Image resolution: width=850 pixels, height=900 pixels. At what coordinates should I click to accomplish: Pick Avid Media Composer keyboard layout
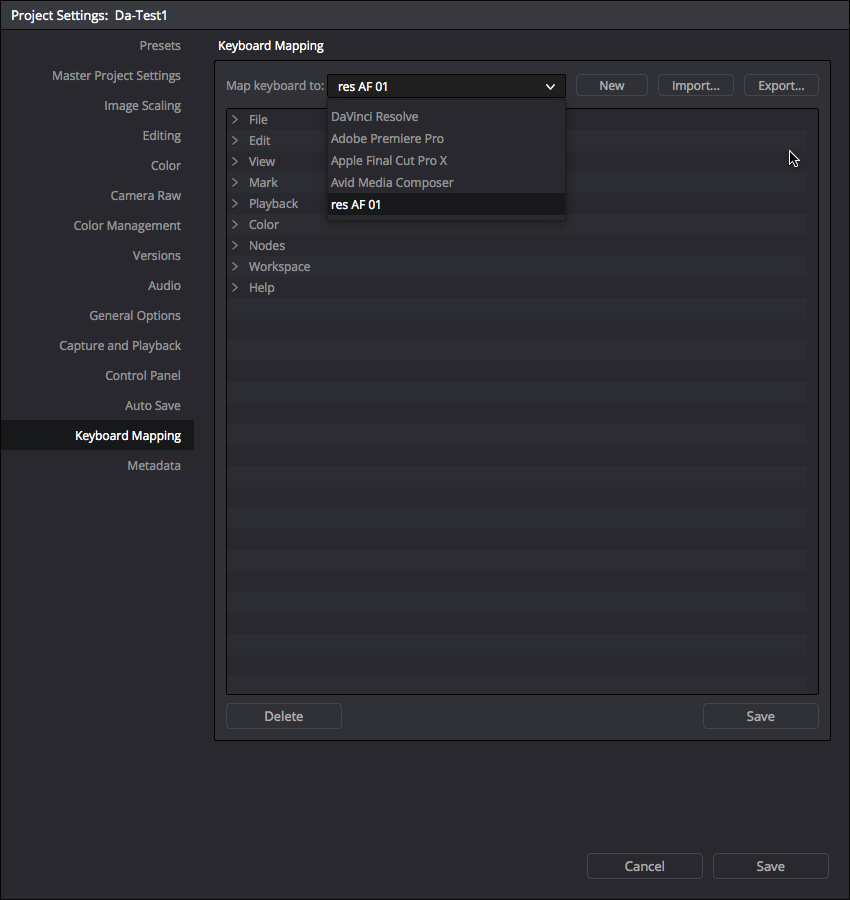[x=392, y=183]
